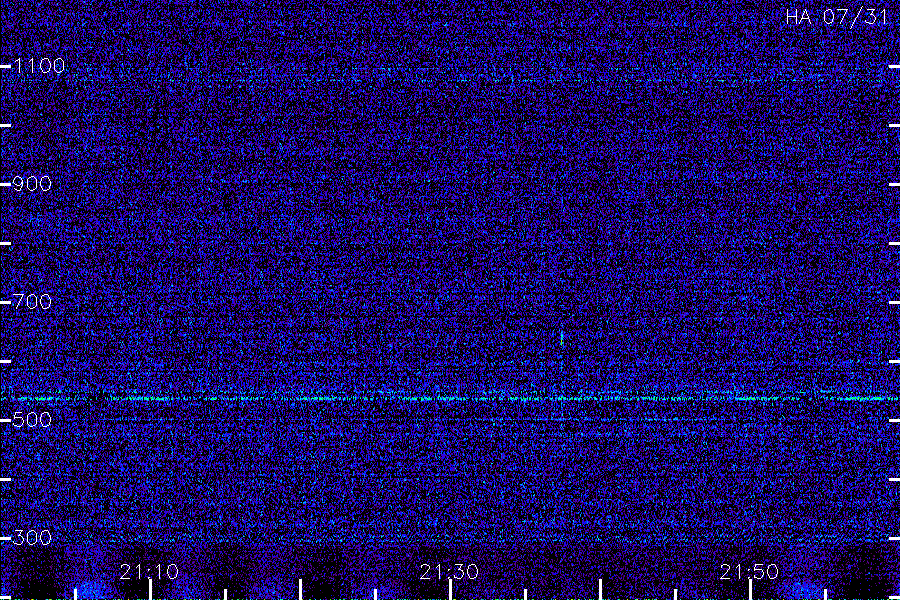Click the 700 frequency axis label
Image resolution: width=900 pixels, height=600 pixels.
tap(32, 302)
